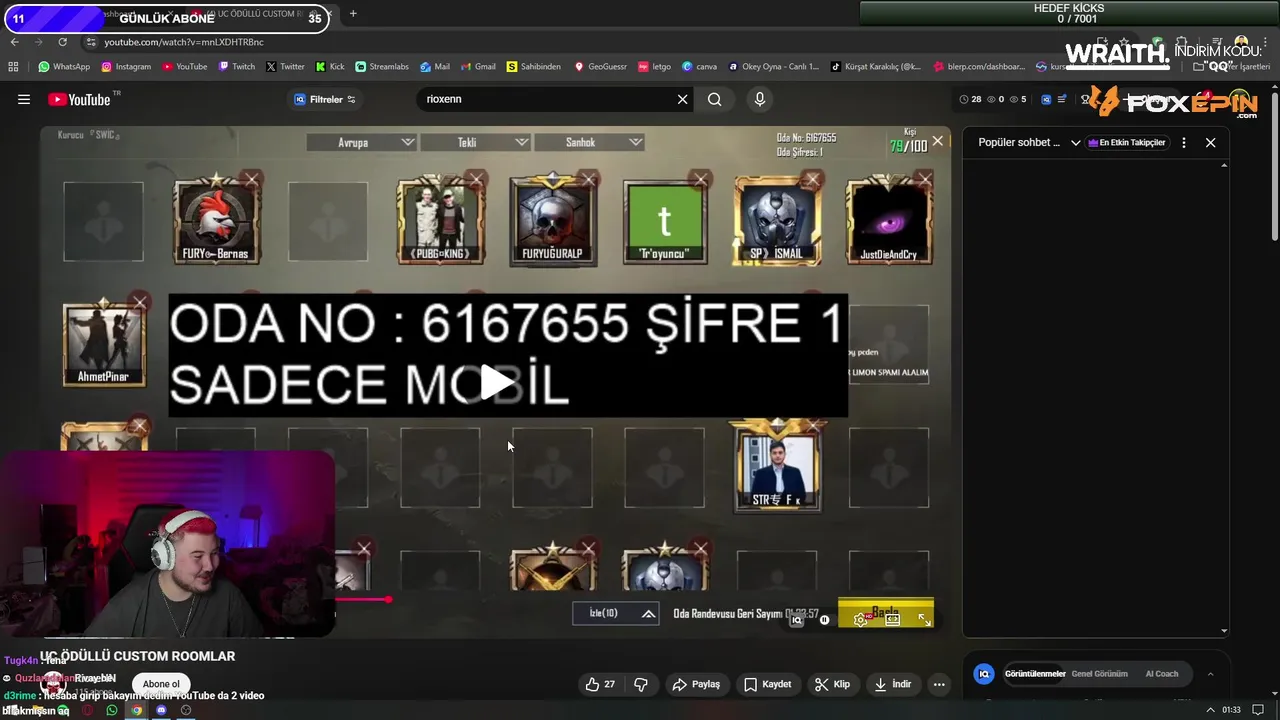The height and width of the screenshot is (720, 1280).
Task: Toggle theater mode in the player
Action: point(893,620)
